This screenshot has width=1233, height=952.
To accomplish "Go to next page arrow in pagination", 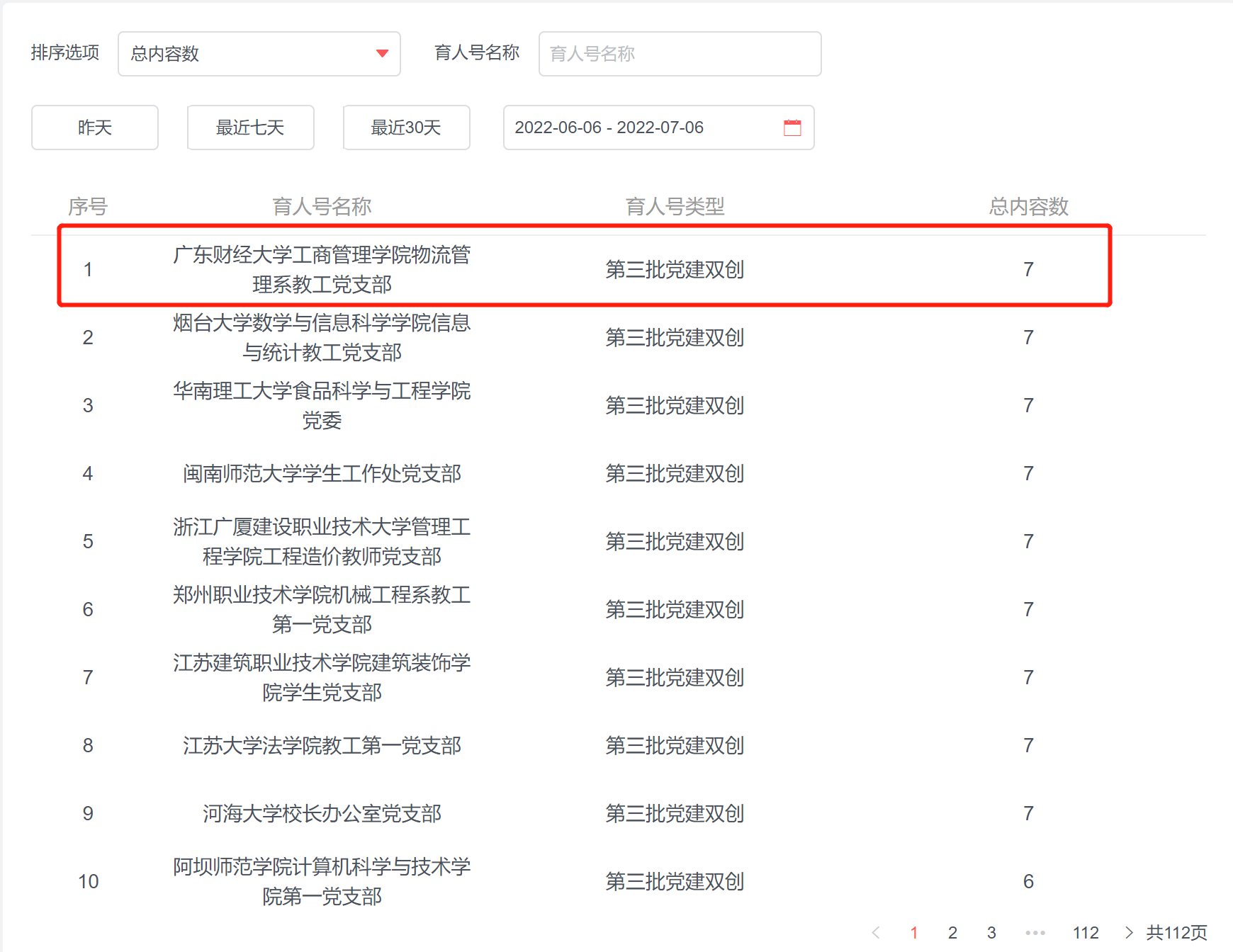I will 1128,932.
